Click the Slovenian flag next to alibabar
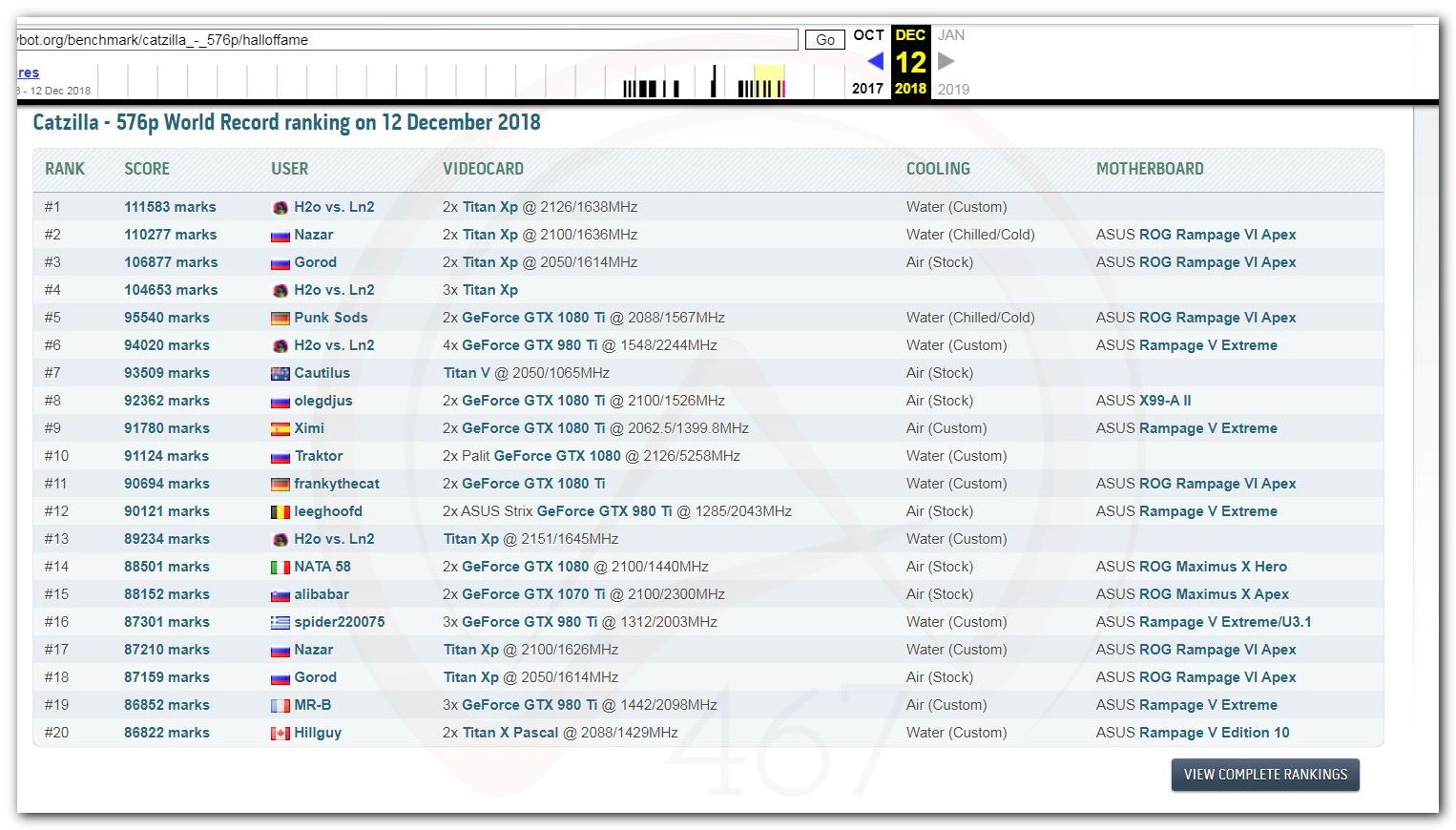The height and width of the screenshot is (830, 1456). (281, 594)
